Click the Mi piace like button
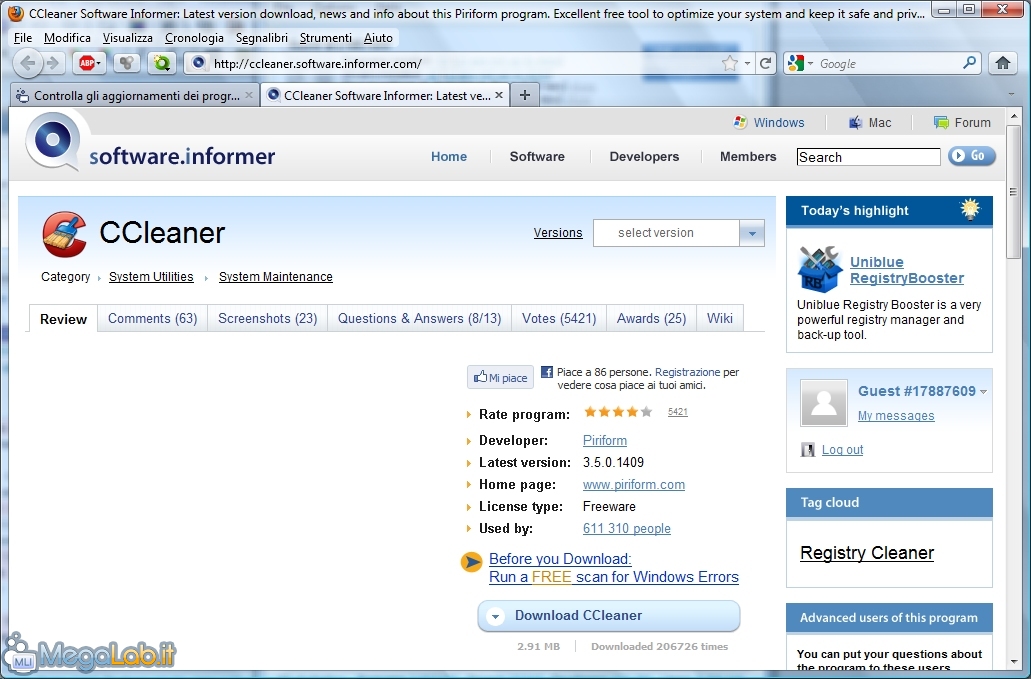The image size is (1031, 679). [501, 377]
